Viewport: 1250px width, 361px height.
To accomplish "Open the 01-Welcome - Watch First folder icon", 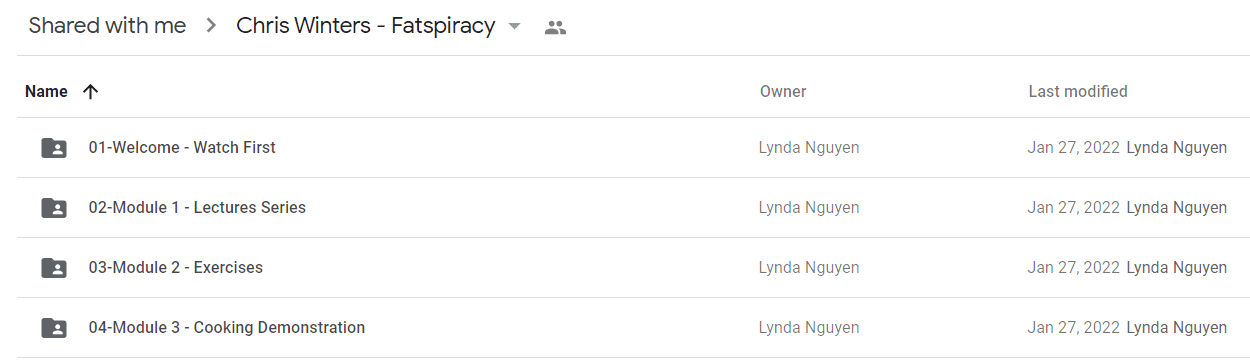I will pyautogui.click(x=54, y=148).
